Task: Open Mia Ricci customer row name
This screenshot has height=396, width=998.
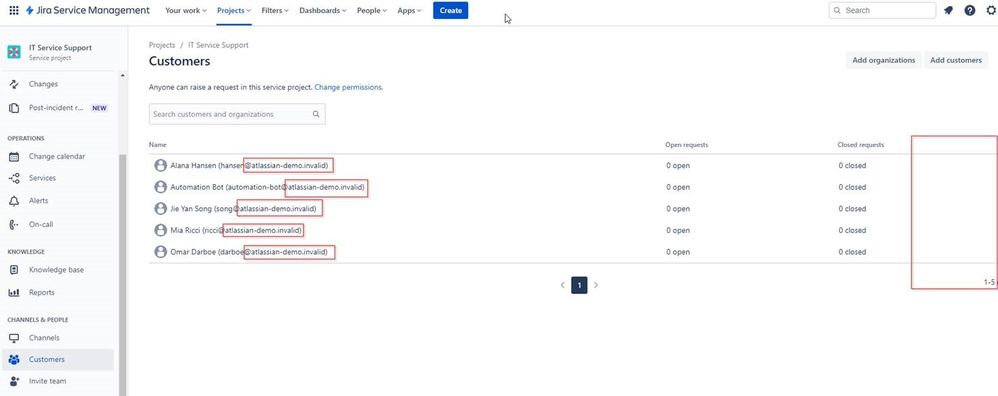Action: click(235, 230)
